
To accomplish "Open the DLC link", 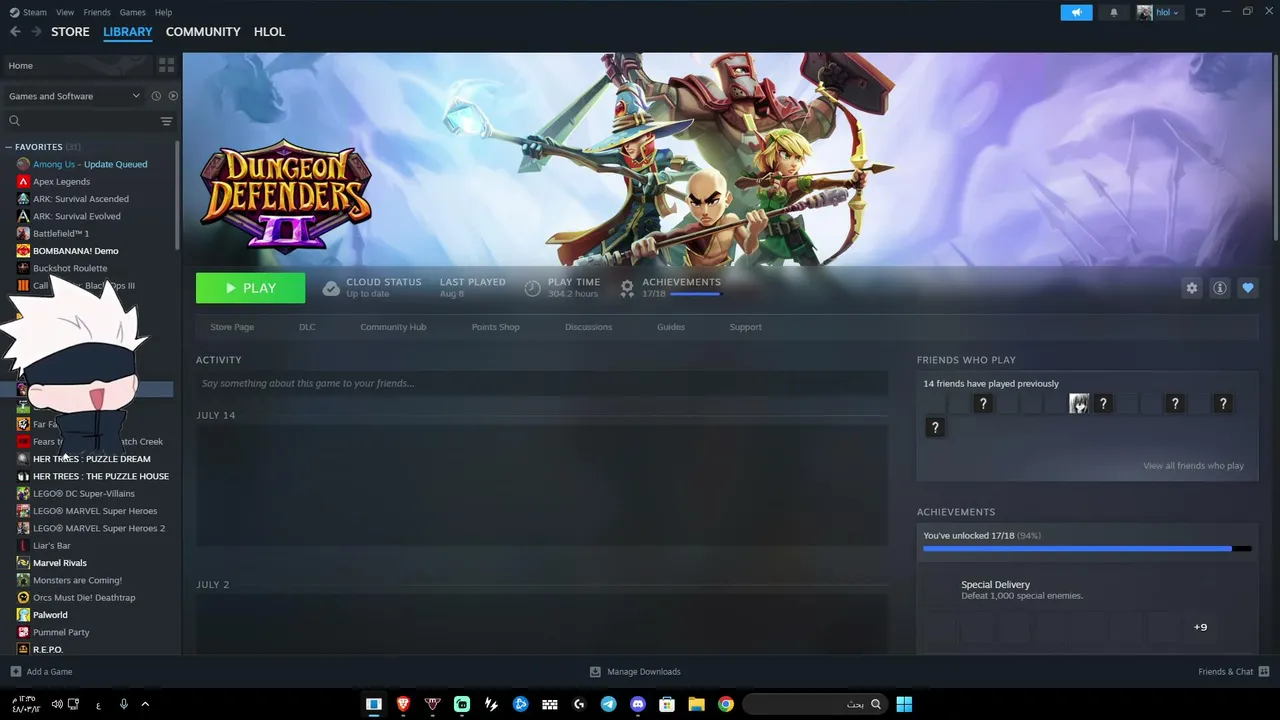I will [307, 327].
